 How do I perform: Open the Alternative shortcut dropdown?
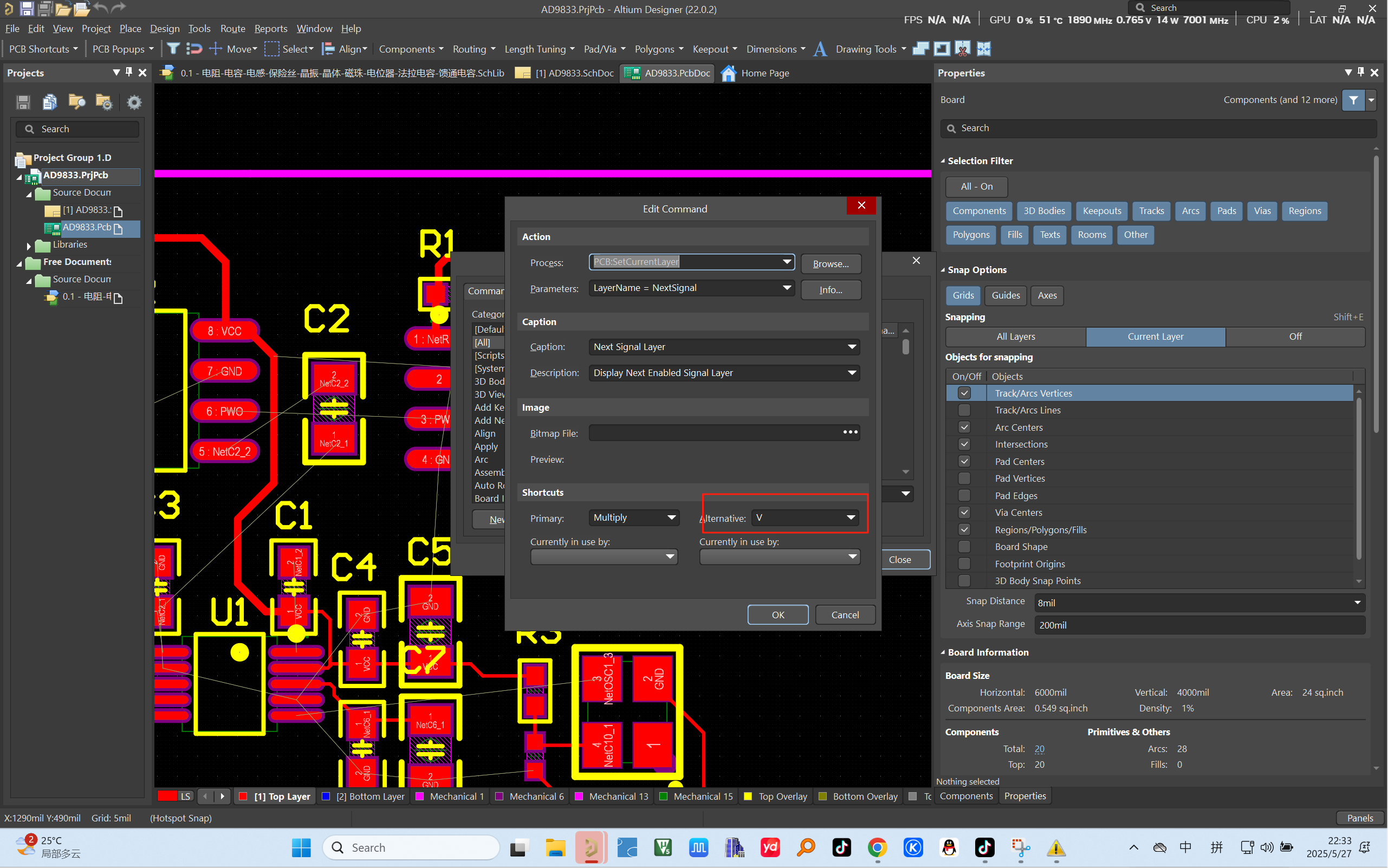(851, 518)
